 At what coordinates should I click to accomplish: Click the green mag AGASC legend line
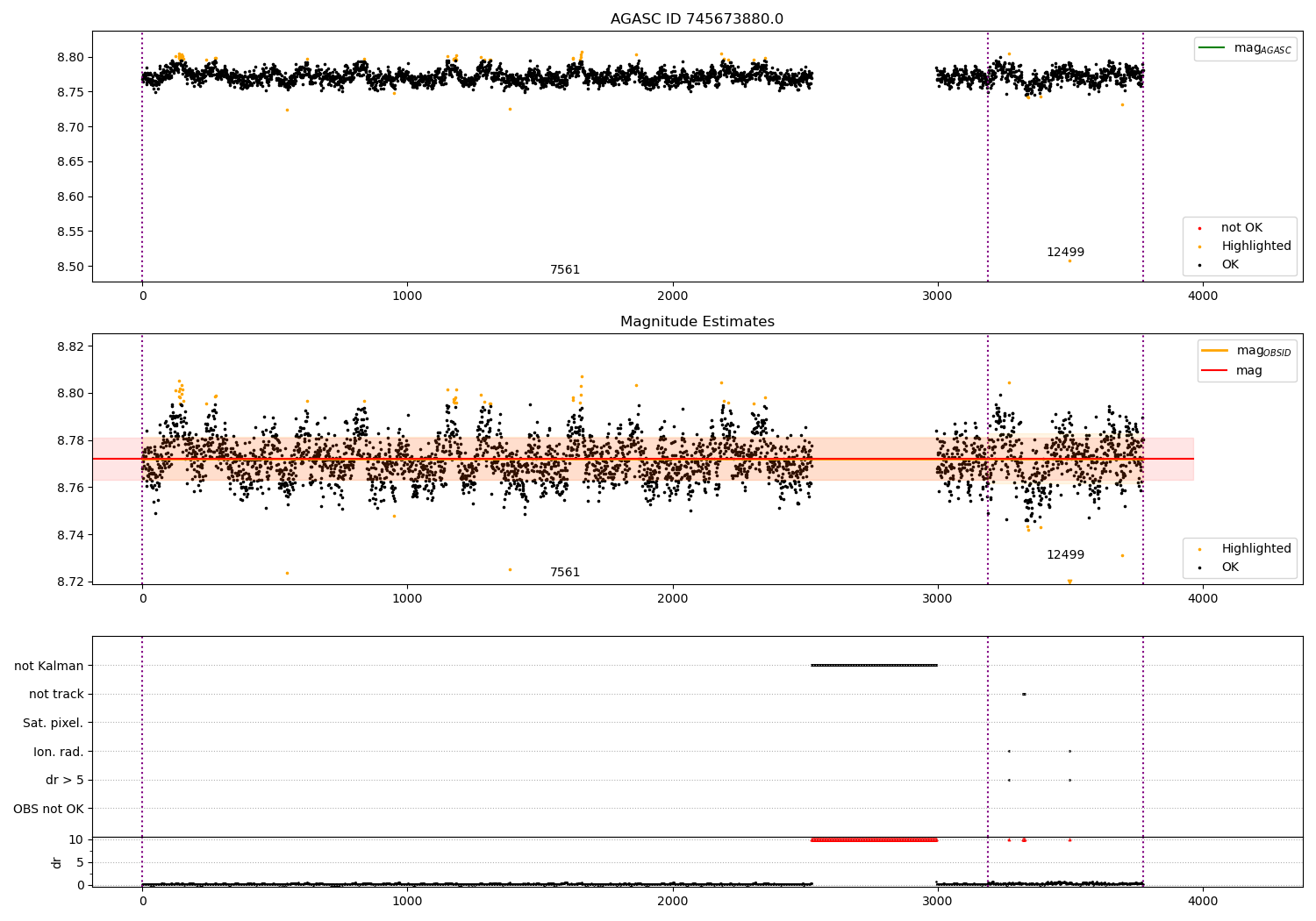[x=1212, y=47]
